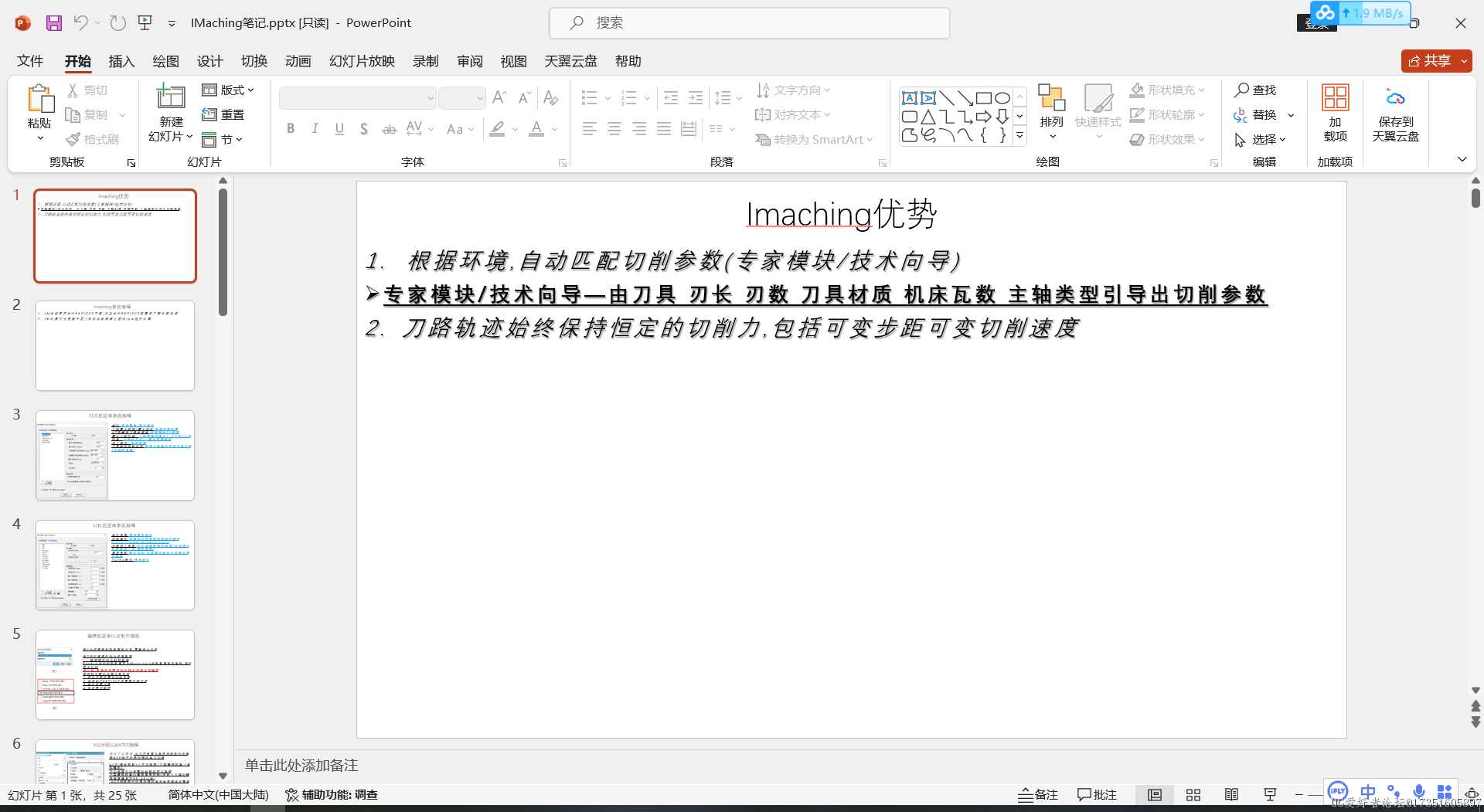The height and width of the screenshot is (812, 1484).
Task: Toggle Underline formatting
Action: tap(339, 129)
